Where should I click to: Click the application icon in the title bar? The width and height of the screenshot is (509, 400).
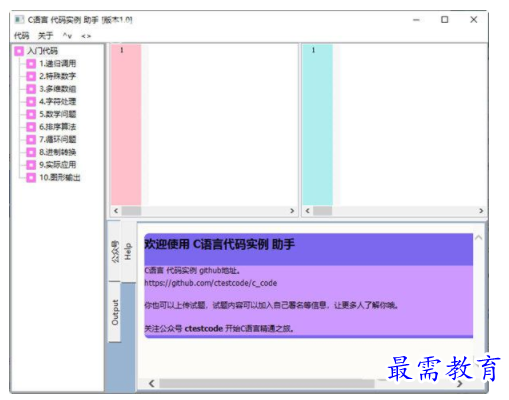19,20
